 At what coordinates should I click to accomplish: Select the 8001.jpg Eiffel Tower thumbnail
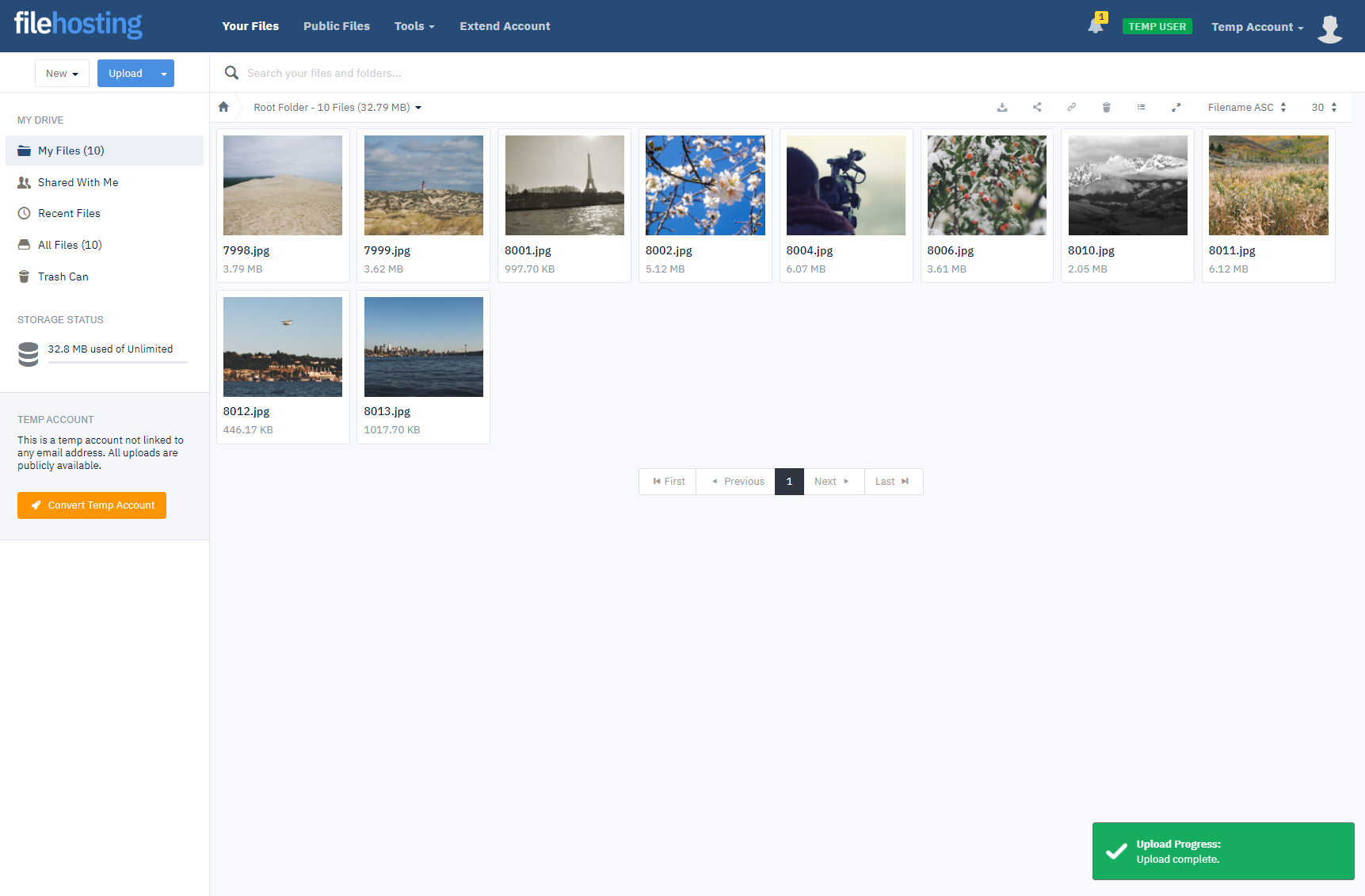coord(565,185)
